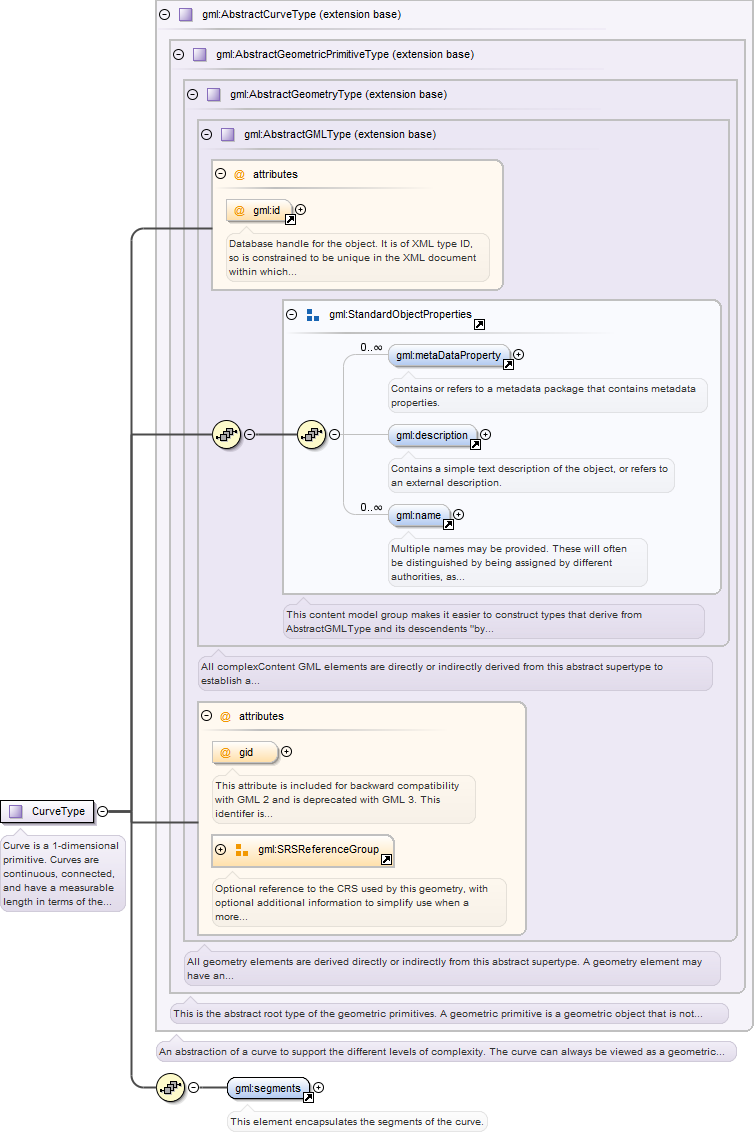The image size is (755, 1135).
Task: Collapse the gml:AbstractCurveType extension base
Action: click(x=164, y=14)
